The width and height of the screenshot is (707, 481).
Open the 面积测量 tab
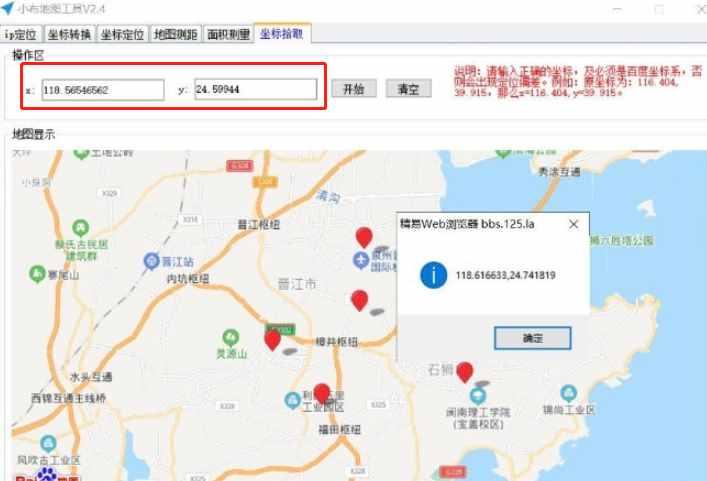click(x=229, y=34)
